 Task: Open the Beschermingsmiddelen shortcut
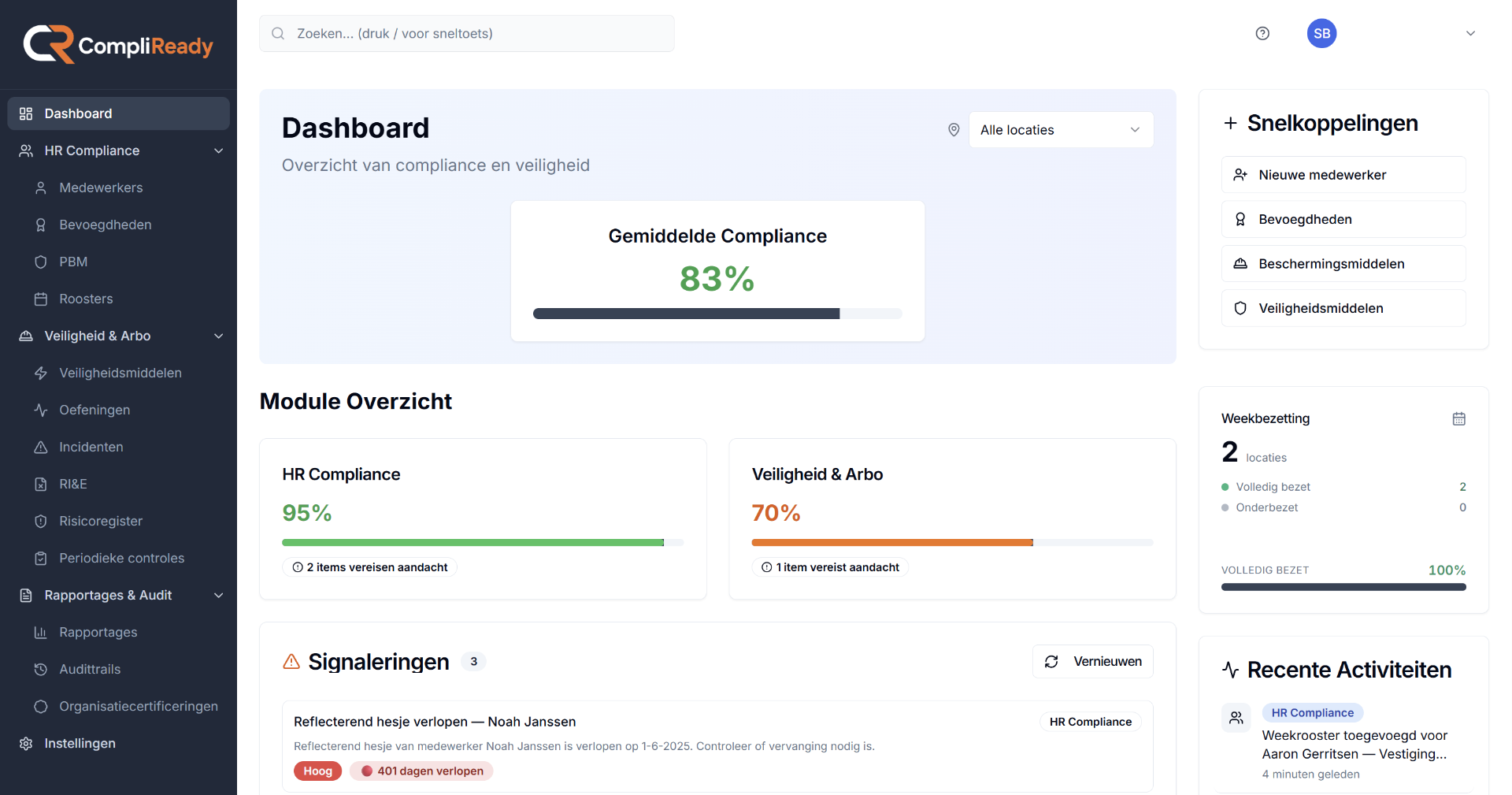click(1343, 263)
